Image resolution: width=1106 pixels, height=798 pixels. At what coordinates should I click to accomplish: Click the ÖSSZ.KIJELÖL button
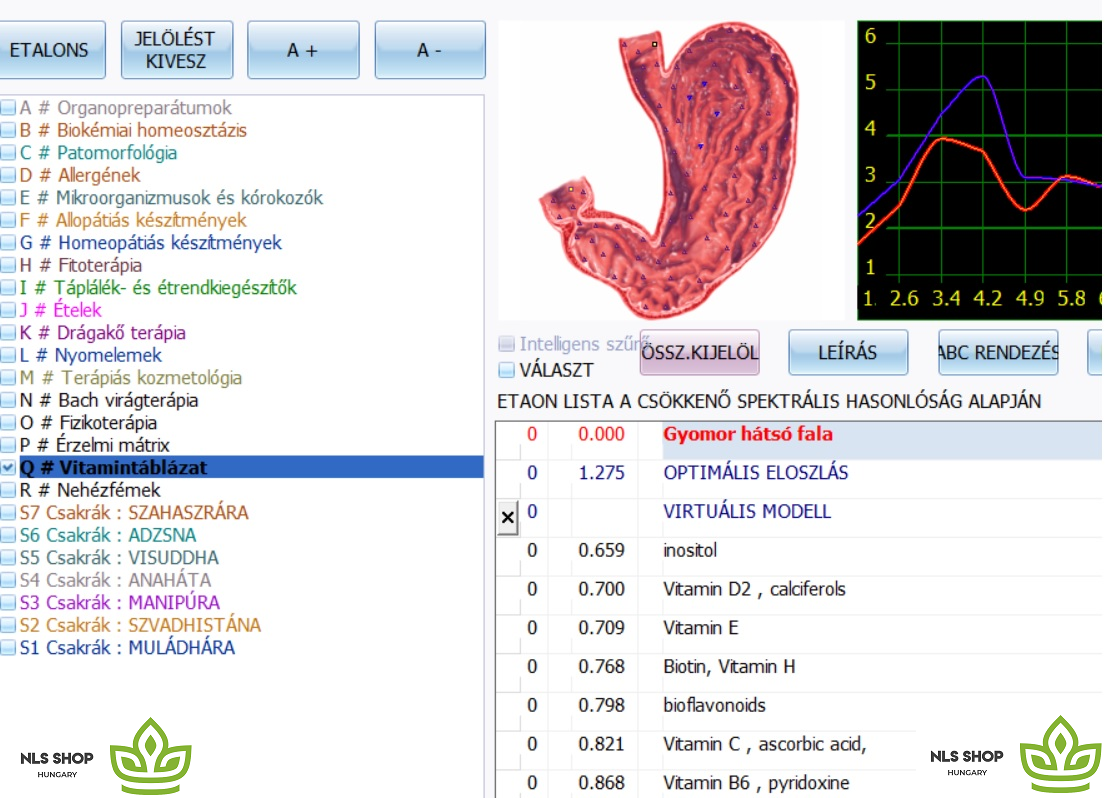tap(700, 352)
